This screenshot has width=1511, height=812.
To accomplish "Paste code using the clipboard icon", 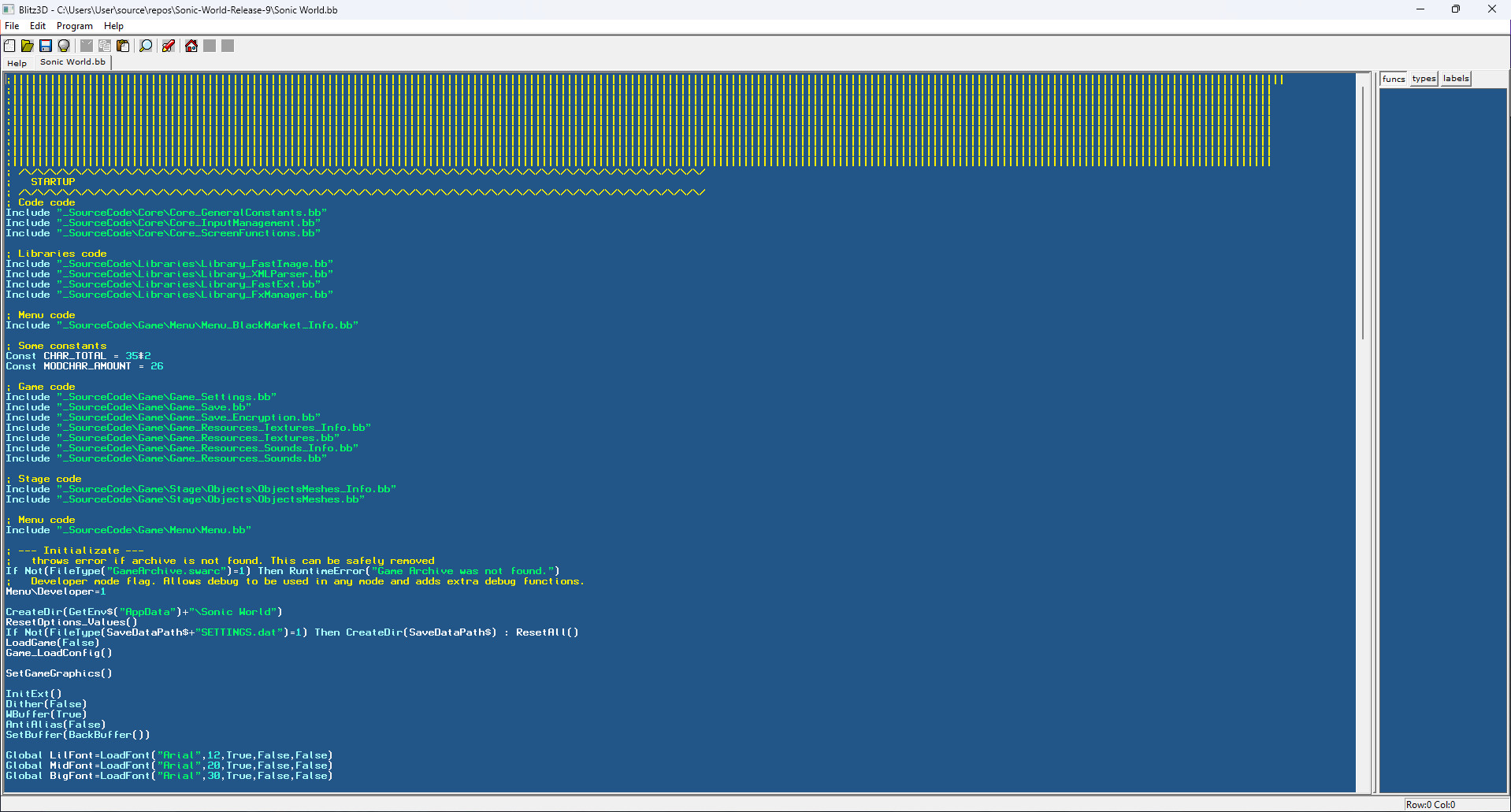I will [x=123, y=46].
